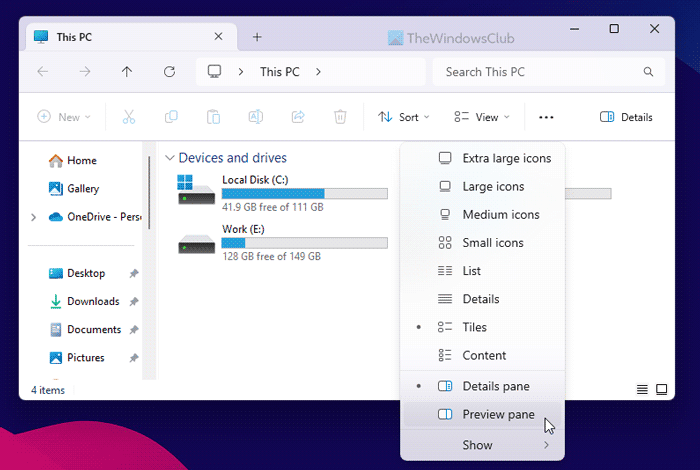
Task: Choose Extra large icons view
Action: (483, 158)
